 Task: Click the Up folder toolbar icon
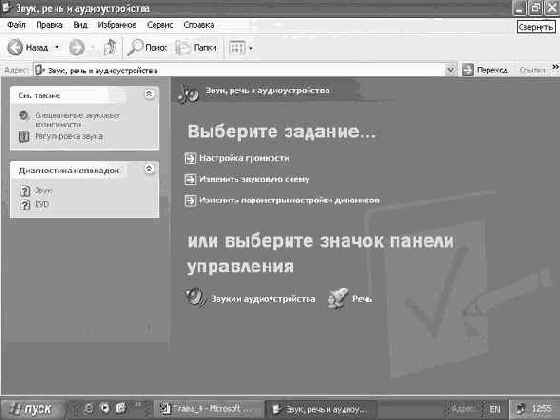point(110,47)
